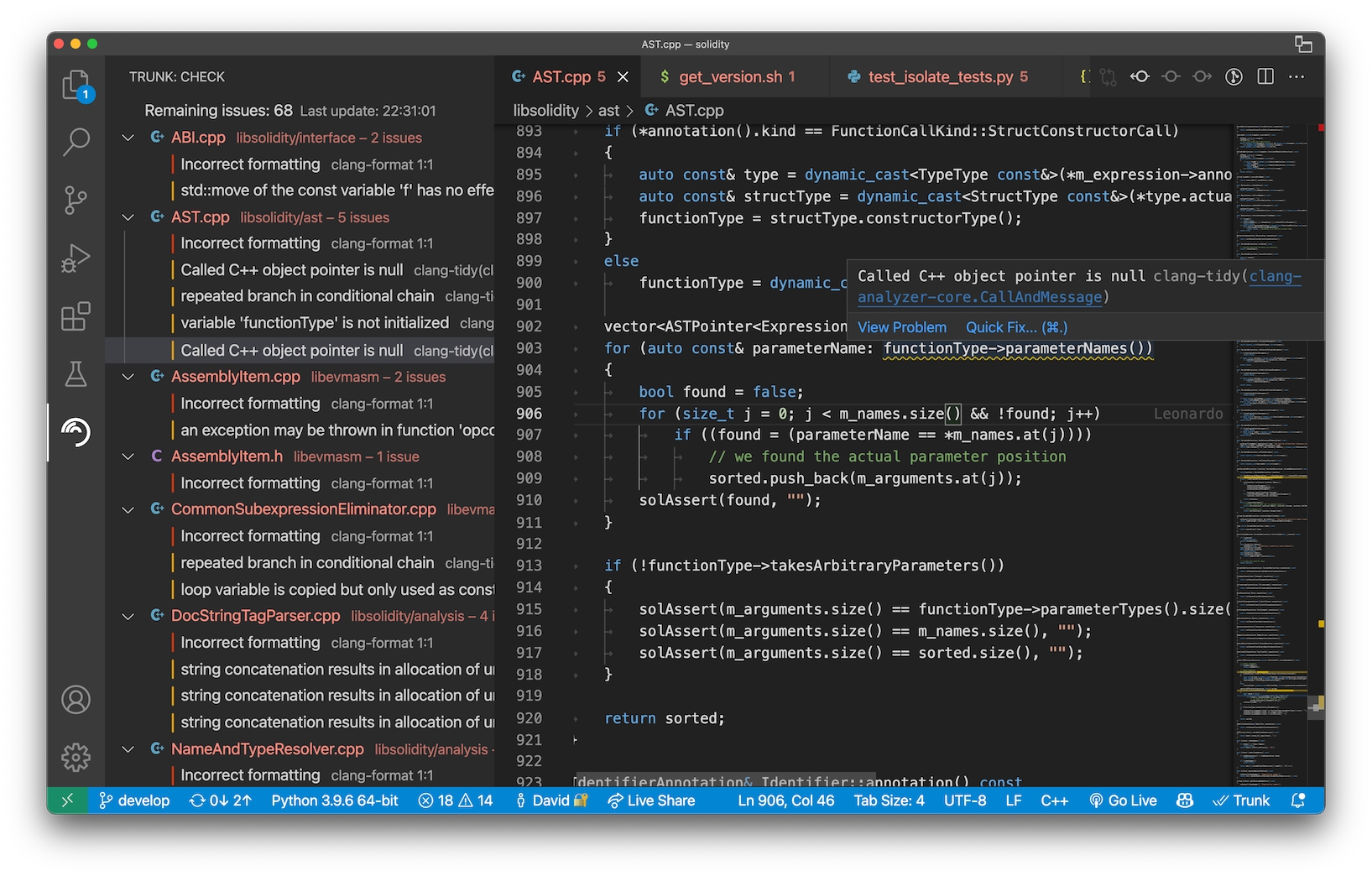Collapse the AssemblyItem.cpp issues group
Viewport: 1372px width, 876px height.
[128, 377]
